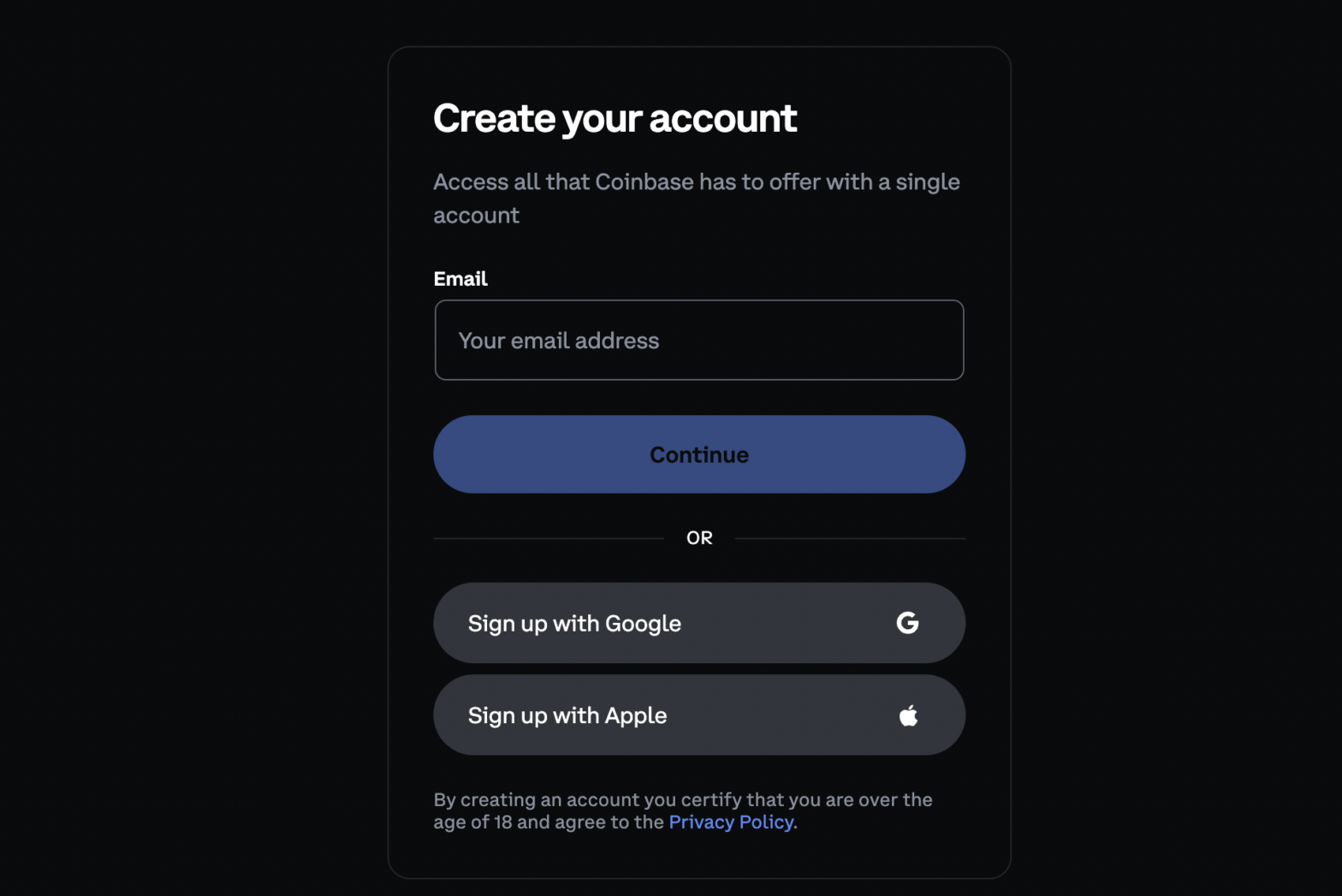The width and height of the screenshot is (1342, 896).
Task: Select the Google icon inside the sign-up pill
Action: (x=908, y=623)
